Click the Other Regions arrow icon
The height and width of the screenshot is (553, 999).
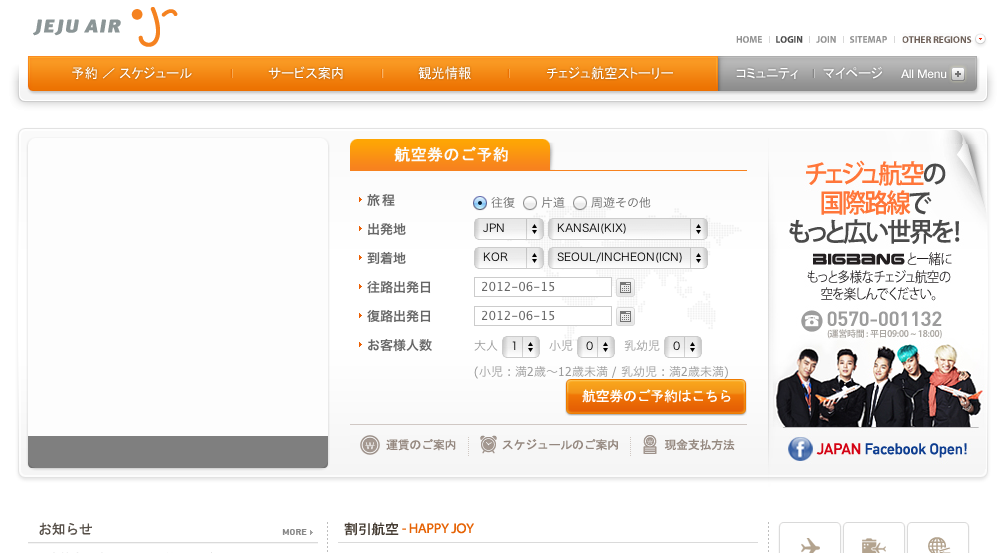(981, 40)
